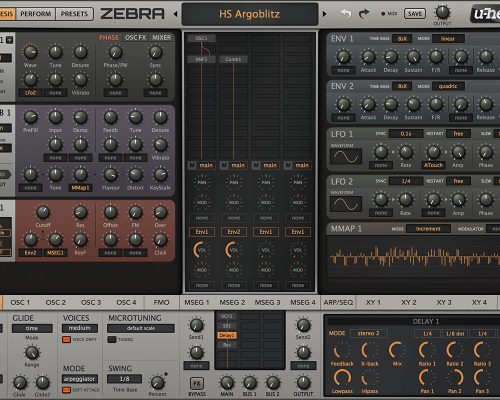Load the previous preset with left arrow

[176, 14]
